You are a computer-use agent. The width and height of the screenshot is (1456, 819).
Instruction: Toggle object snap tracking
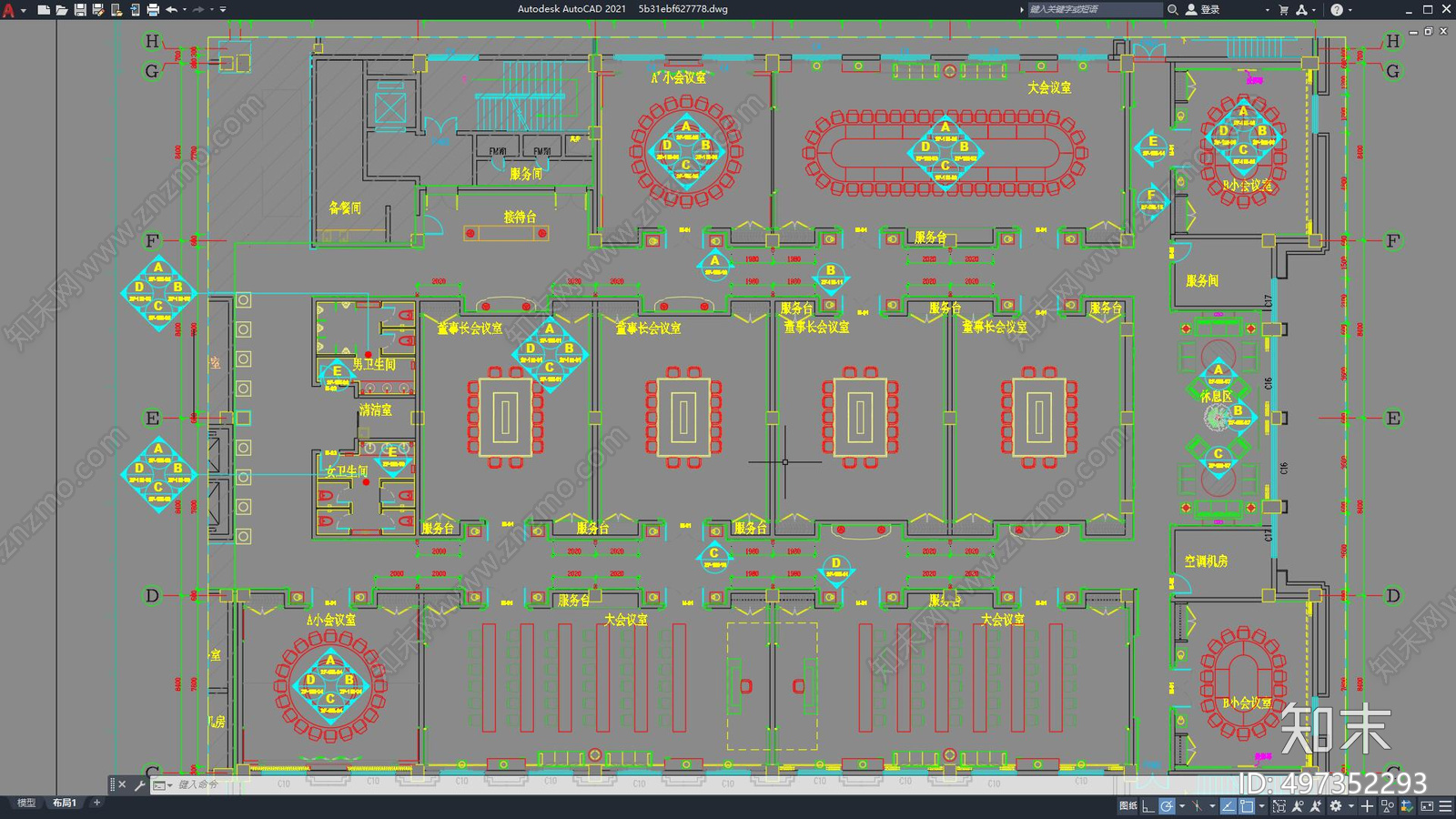tap(1228, 806)
